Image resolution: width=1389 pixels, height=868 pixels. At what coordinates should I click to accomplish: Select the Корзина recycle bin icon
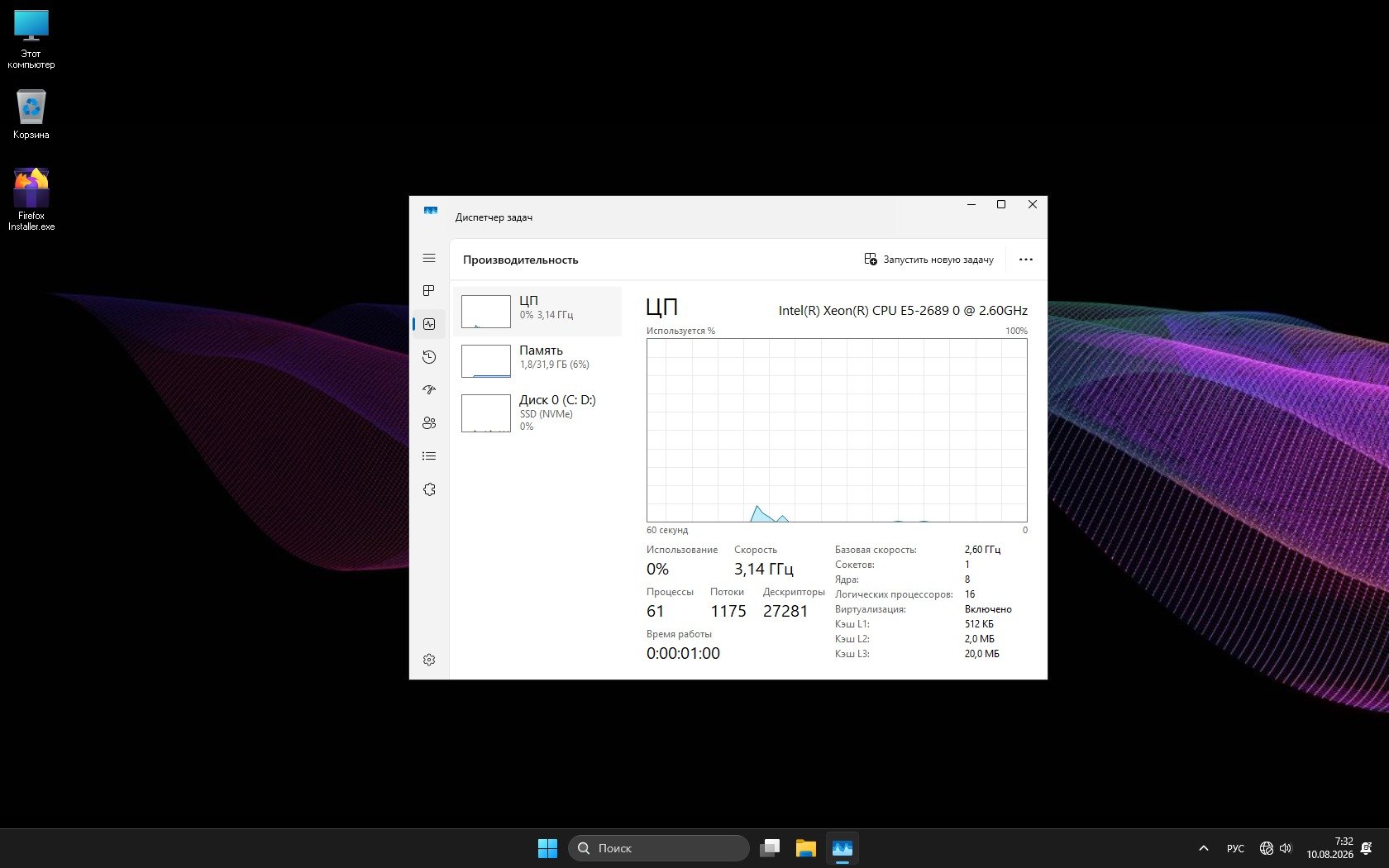click(31, 114)
